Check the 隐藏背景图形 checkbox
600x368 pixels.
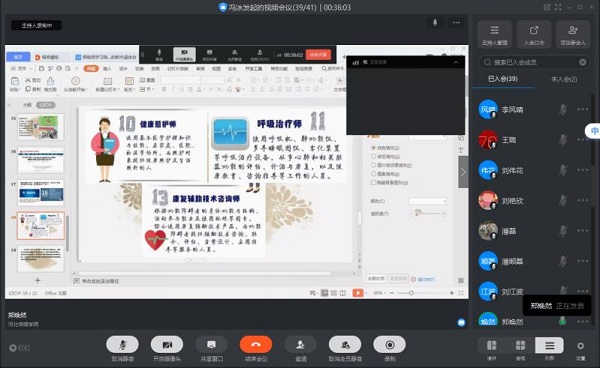[373, 183]
